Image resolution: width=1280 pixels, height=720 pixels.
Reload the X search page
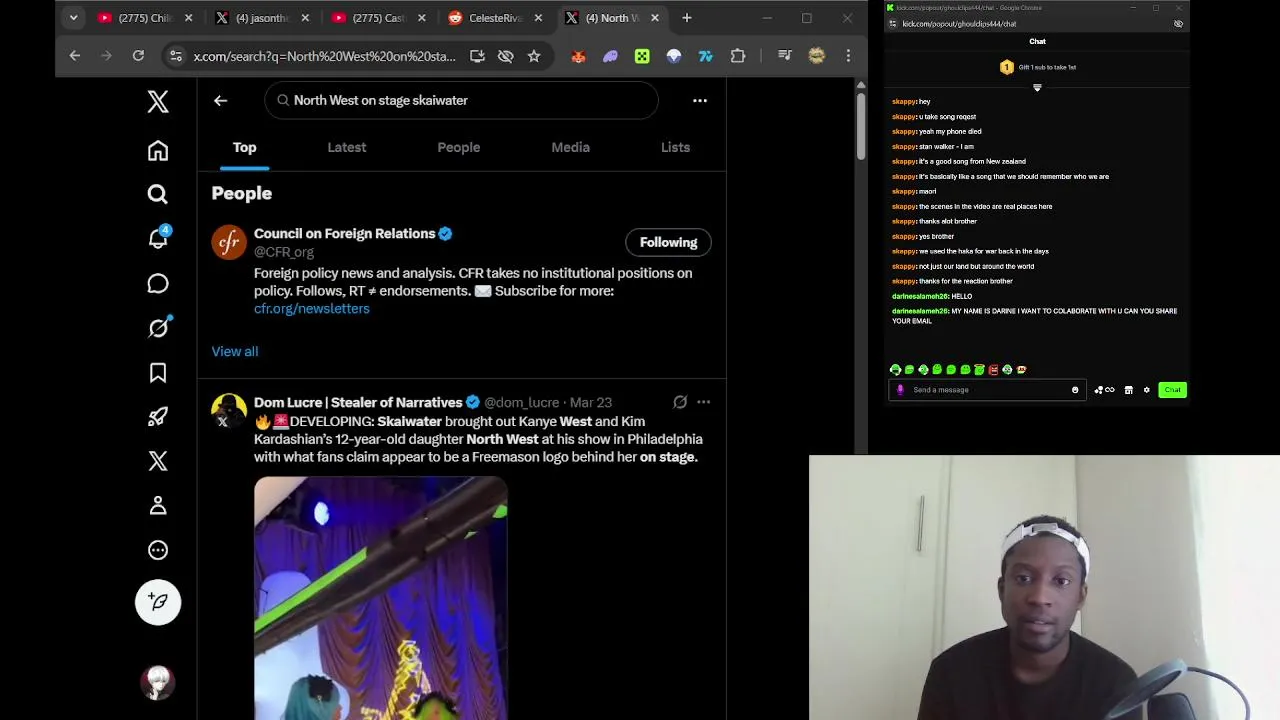coord(138,57)
